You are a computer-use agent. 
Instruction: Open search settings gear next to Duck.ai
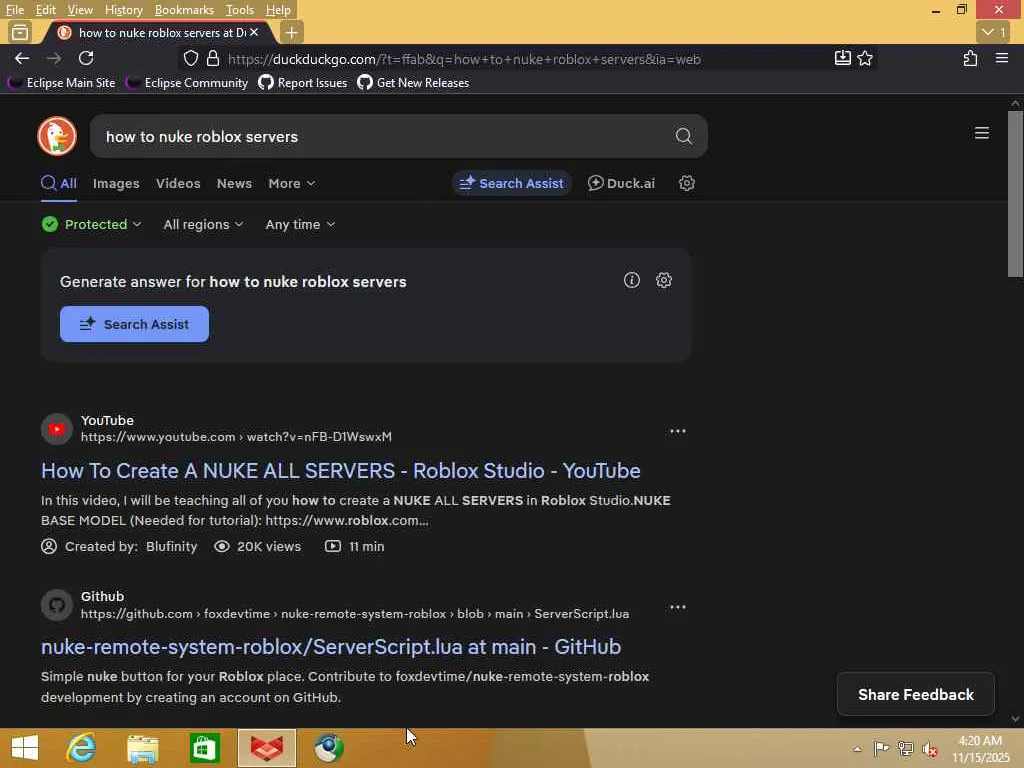(x=686, y=184)
